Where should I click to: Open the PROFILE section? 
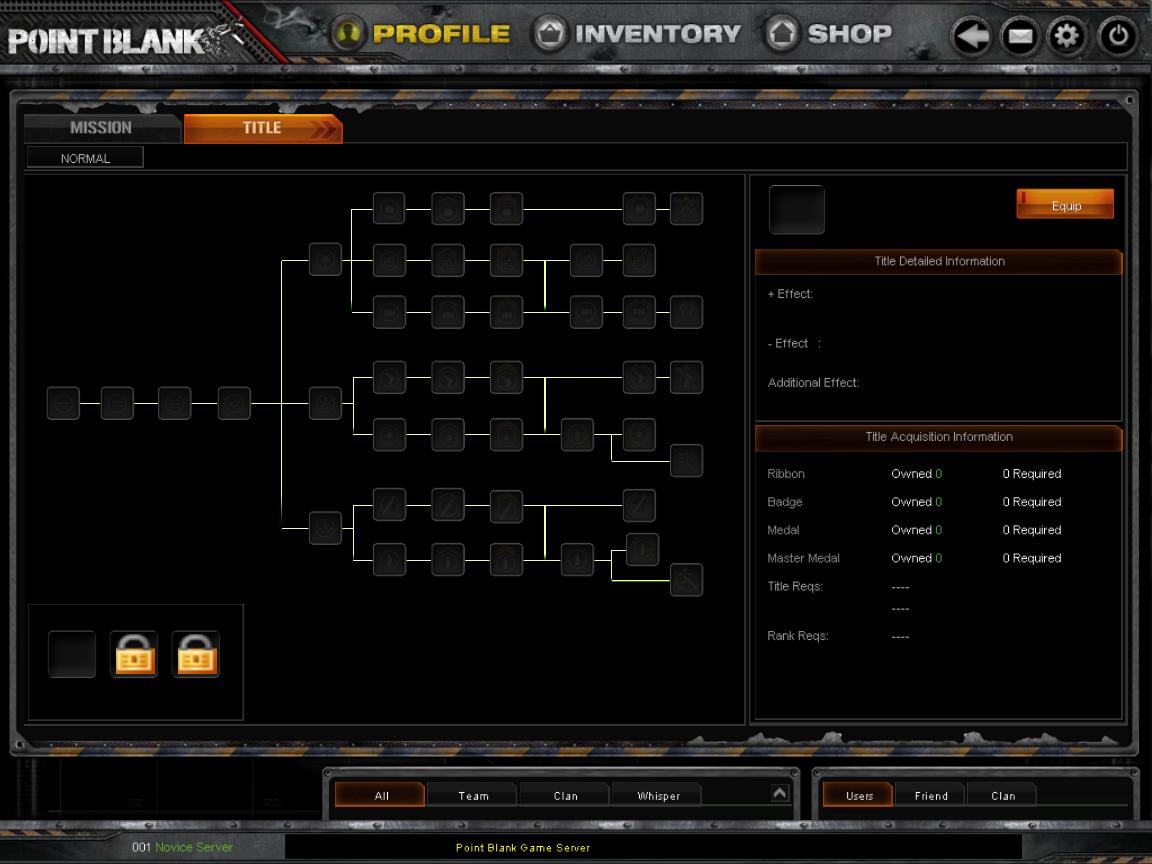[422, 34]
